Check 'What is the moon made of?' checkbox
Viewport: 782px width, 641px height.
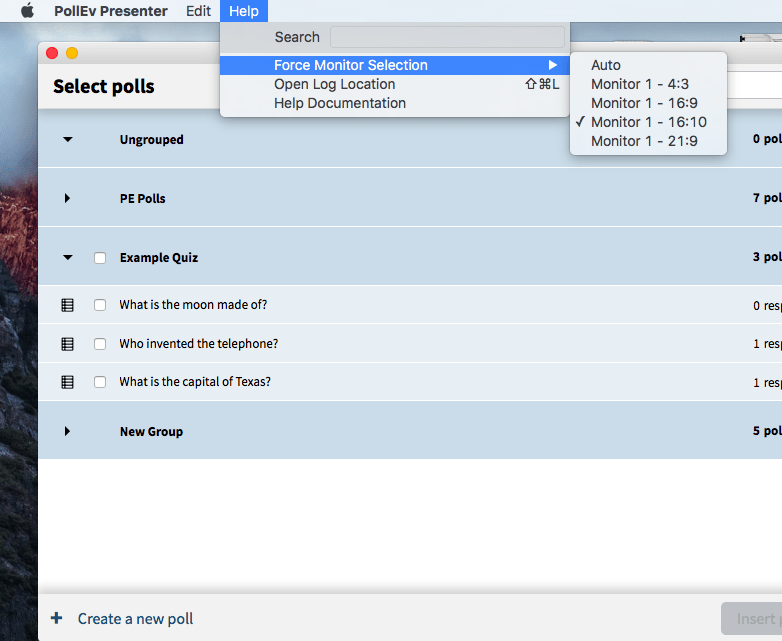[100, 305]
